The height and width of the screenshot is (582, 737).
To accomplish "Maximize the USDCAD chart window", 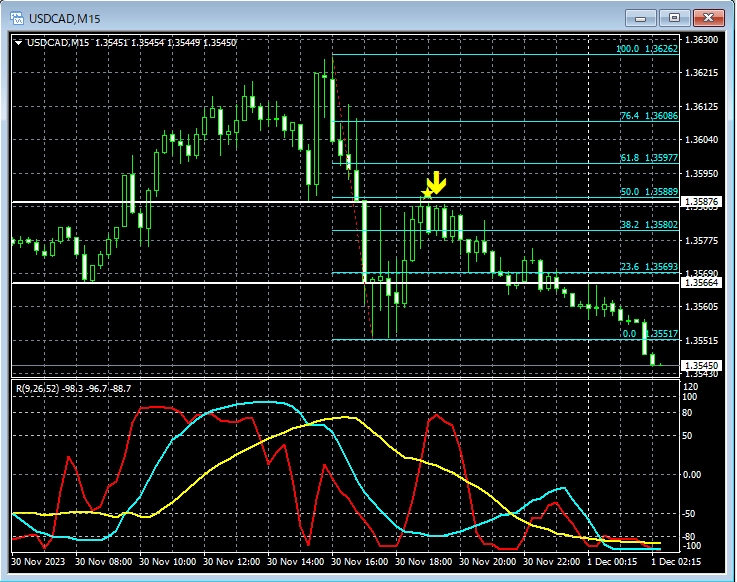I will click(675, 17).
